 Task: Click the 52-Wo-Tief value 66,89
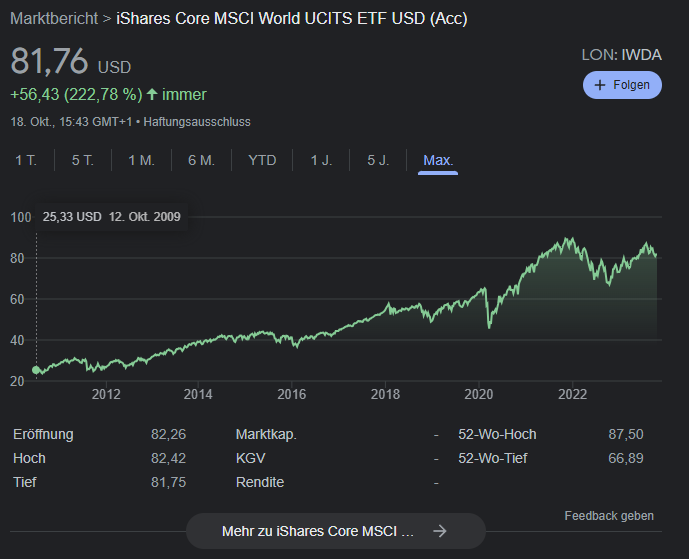626,458
